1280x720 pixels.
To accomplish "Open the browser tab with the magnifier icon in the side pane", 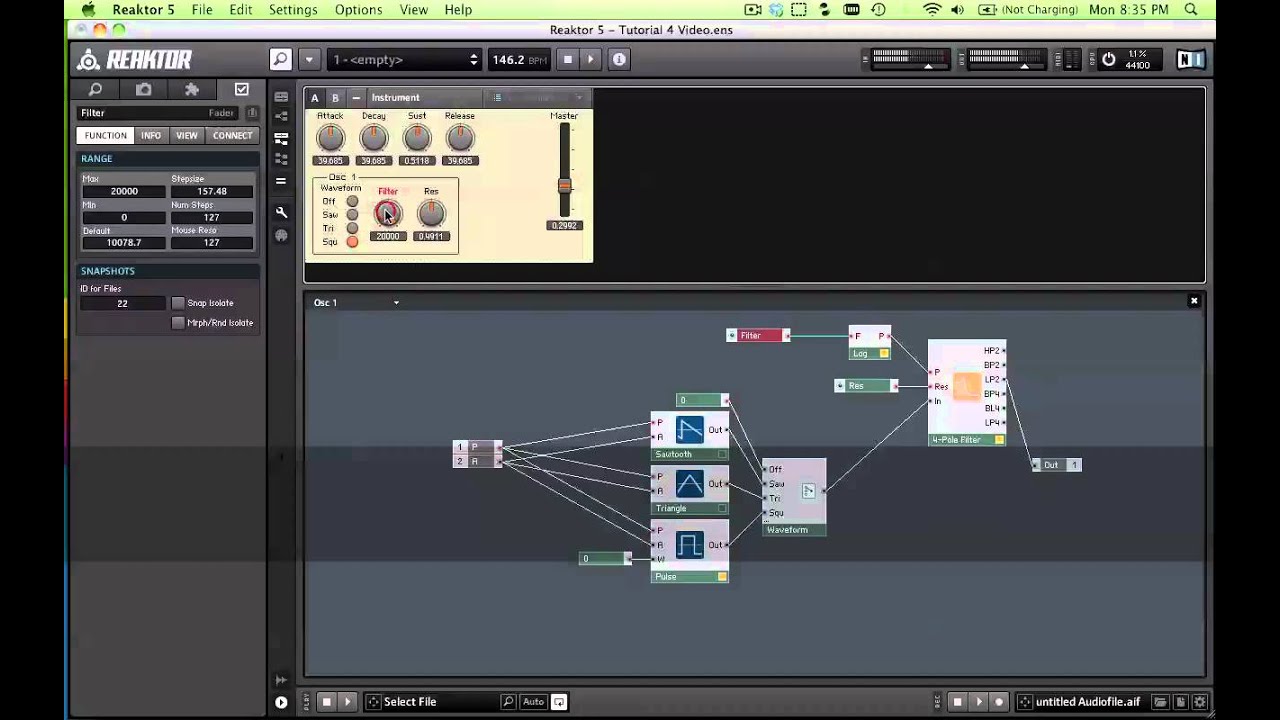I will point(96,90).
